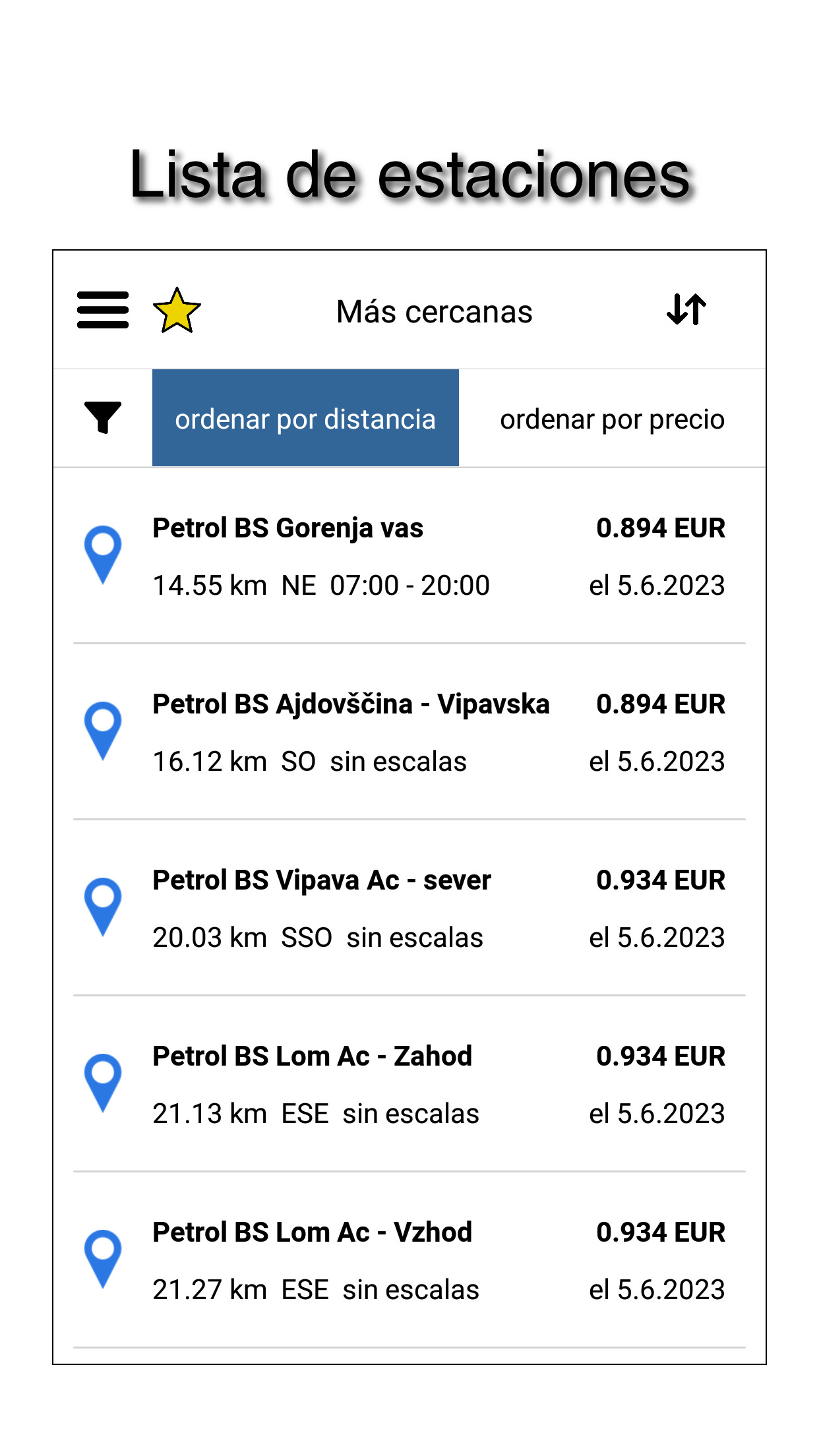819x1456 pixels.
Task: Select Petrol BS Lom Ac - Vzhod
Action: pos(313,1232)
